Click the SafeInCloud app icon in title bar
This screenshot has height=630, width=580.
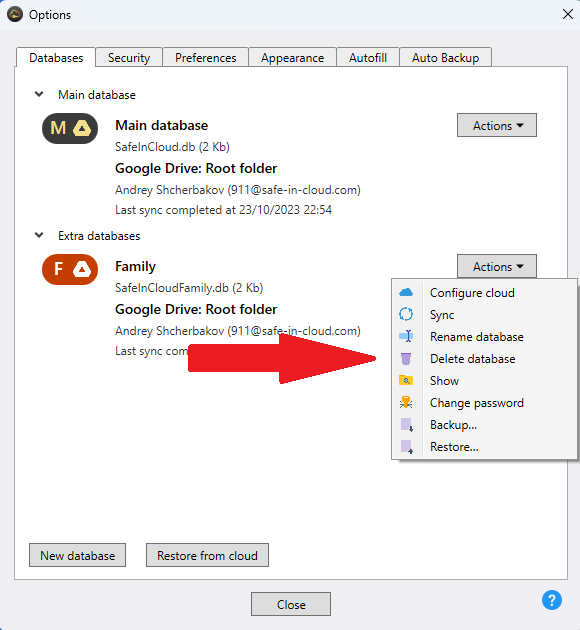15,14
